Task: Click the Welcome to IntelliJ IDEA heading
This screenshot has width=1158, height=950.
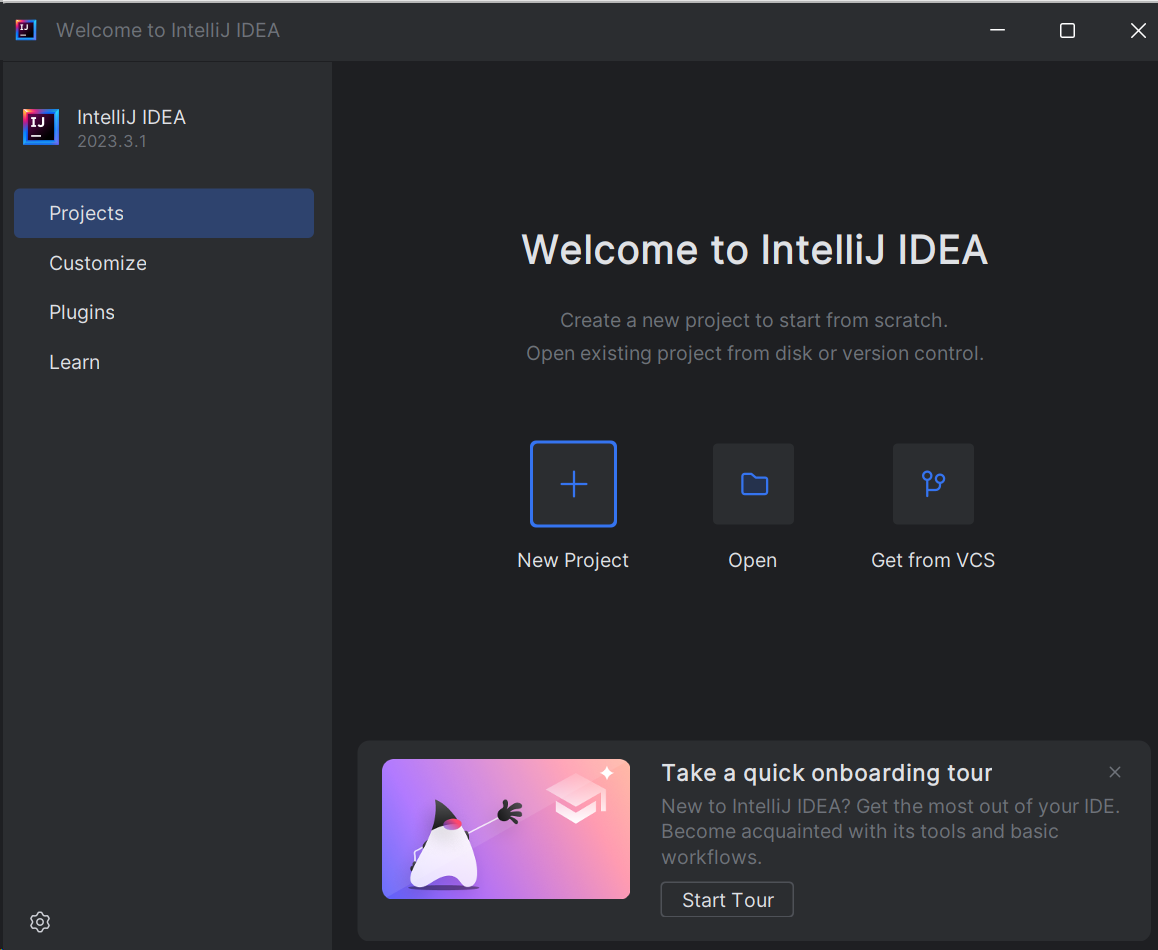Action: (x=754, y=249)
